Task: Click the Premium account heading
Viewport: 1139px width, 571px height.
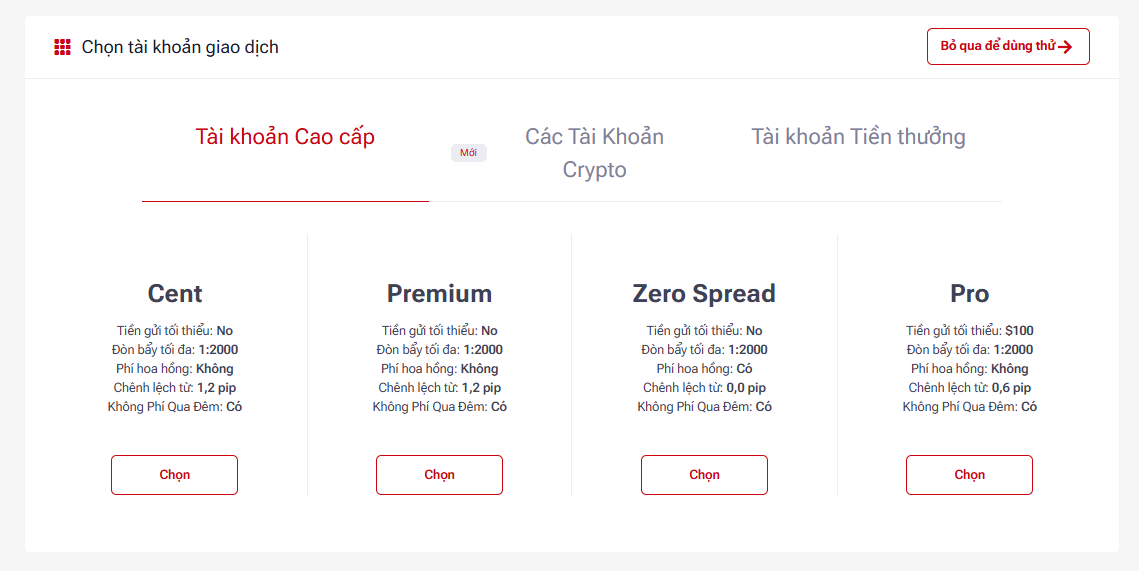Action: click(x=439, y=294)
